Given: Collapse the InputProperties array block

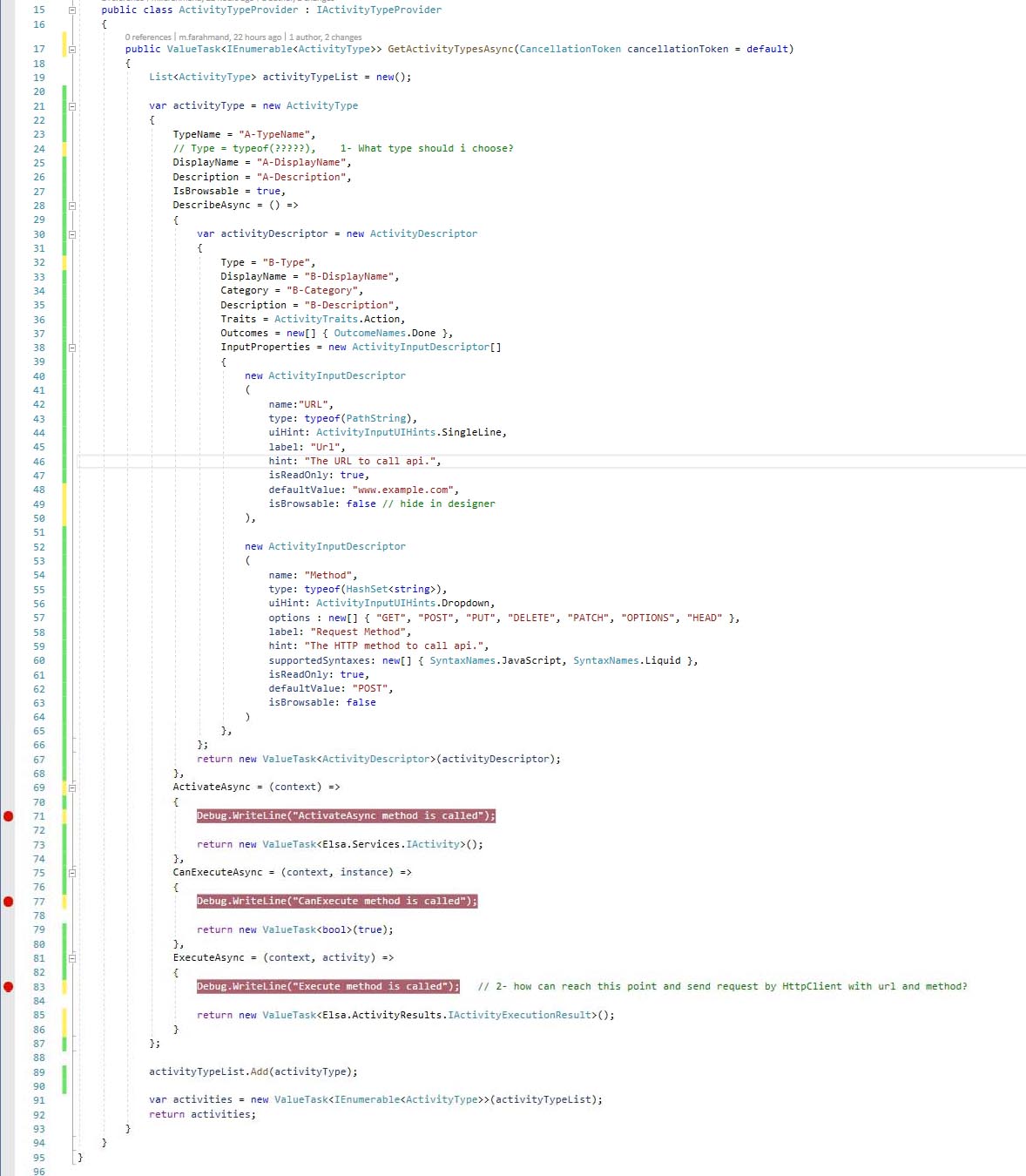Looking at the screenshot, I should click(x=74, y=347).
